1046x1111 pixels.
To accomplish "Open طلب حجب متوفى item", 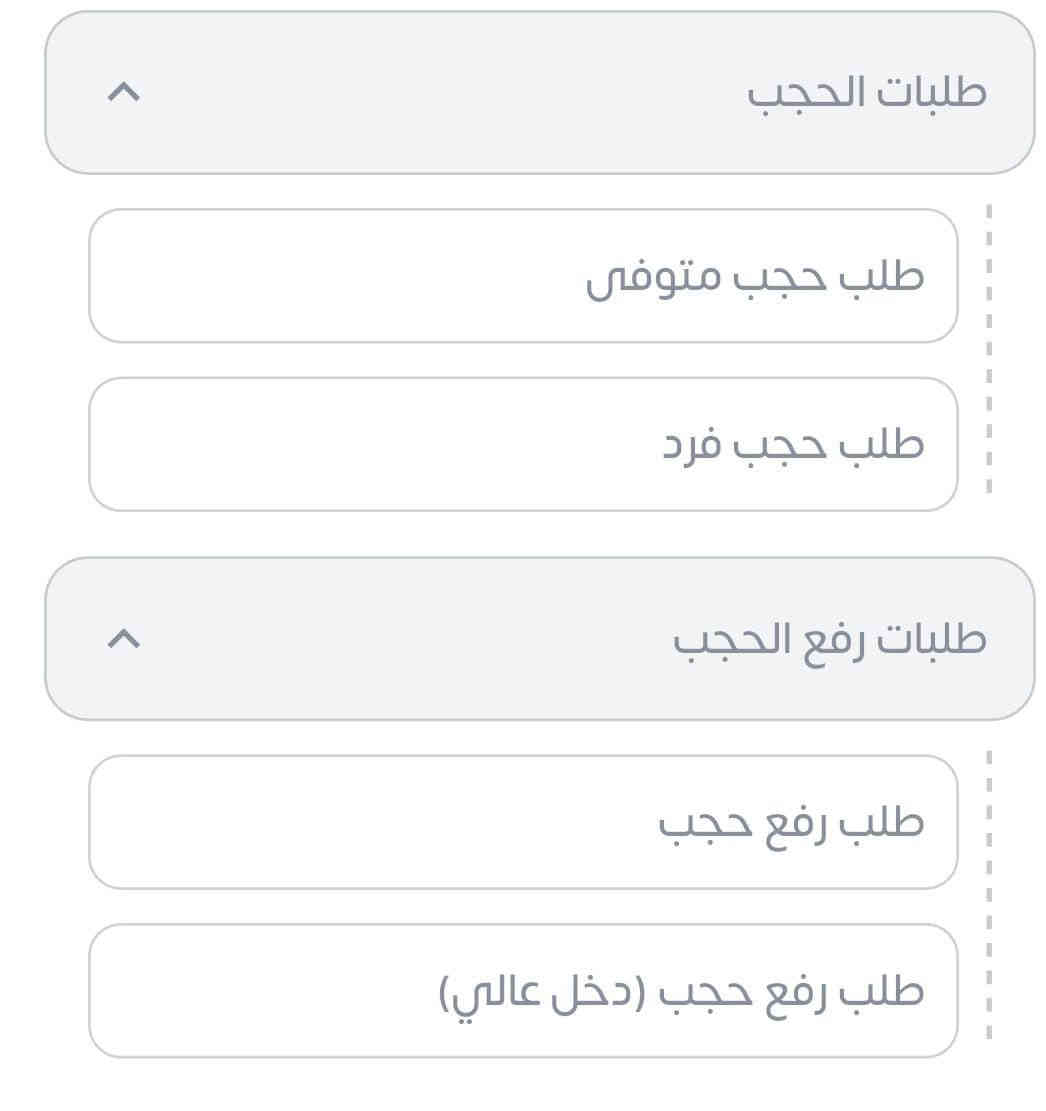I will click(x=523, y=276).
